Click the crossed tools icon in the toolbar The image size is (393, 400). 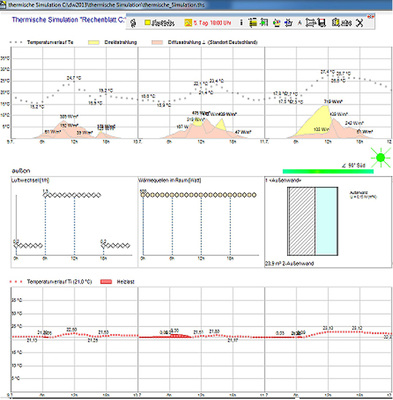[360, 23]
